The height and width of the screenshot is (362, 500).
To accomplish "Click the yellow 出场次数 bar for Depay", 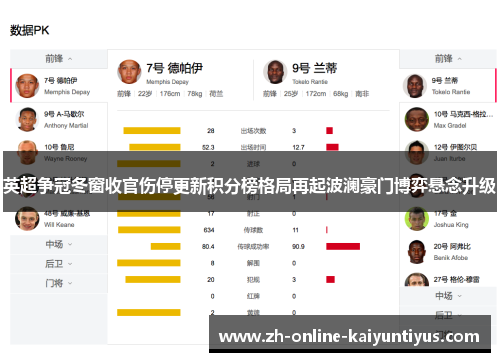I will pos(152,131).
